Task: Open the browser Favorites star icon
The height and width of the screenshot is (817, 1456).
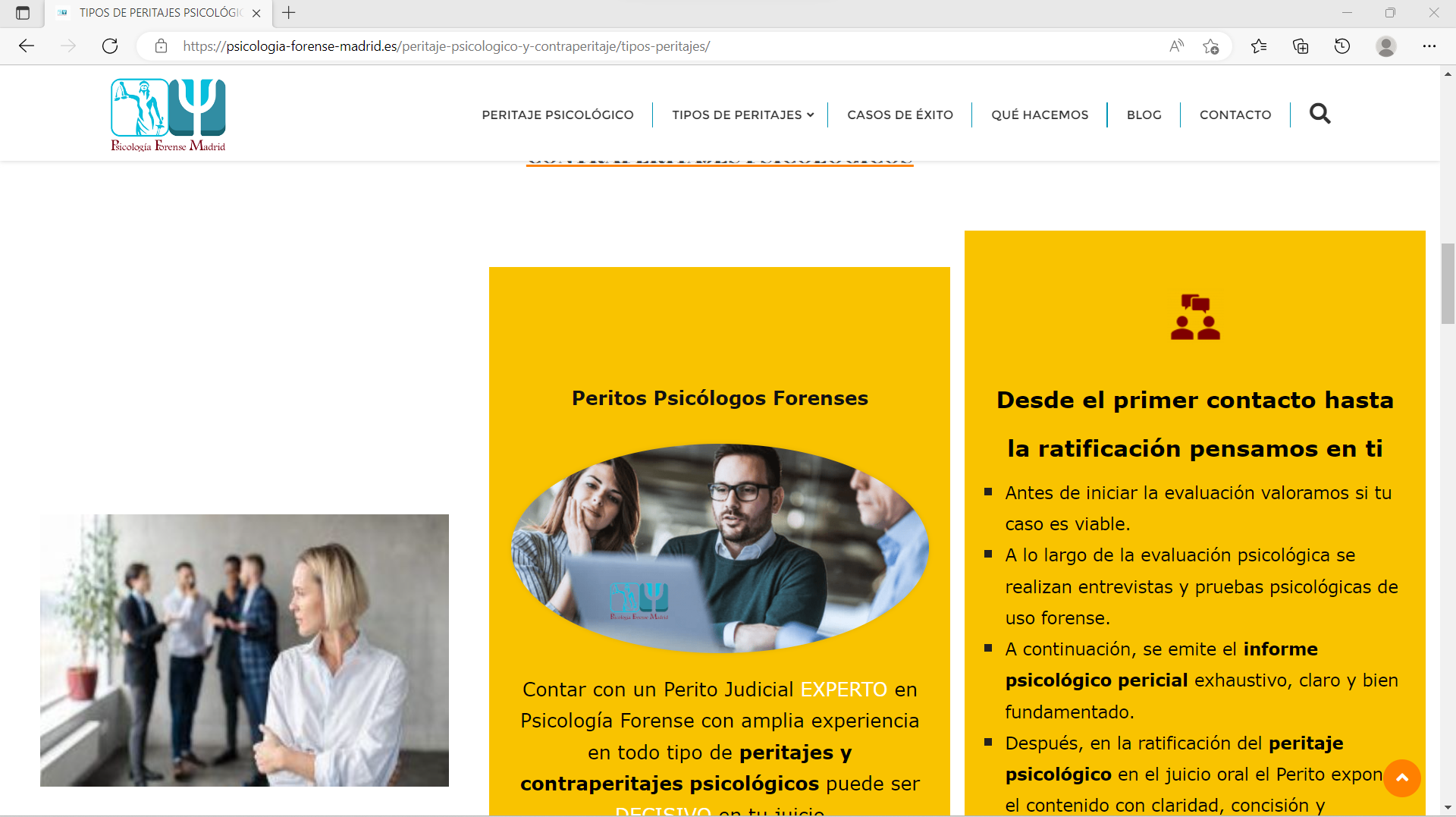Action: (x=1259, y=46)
